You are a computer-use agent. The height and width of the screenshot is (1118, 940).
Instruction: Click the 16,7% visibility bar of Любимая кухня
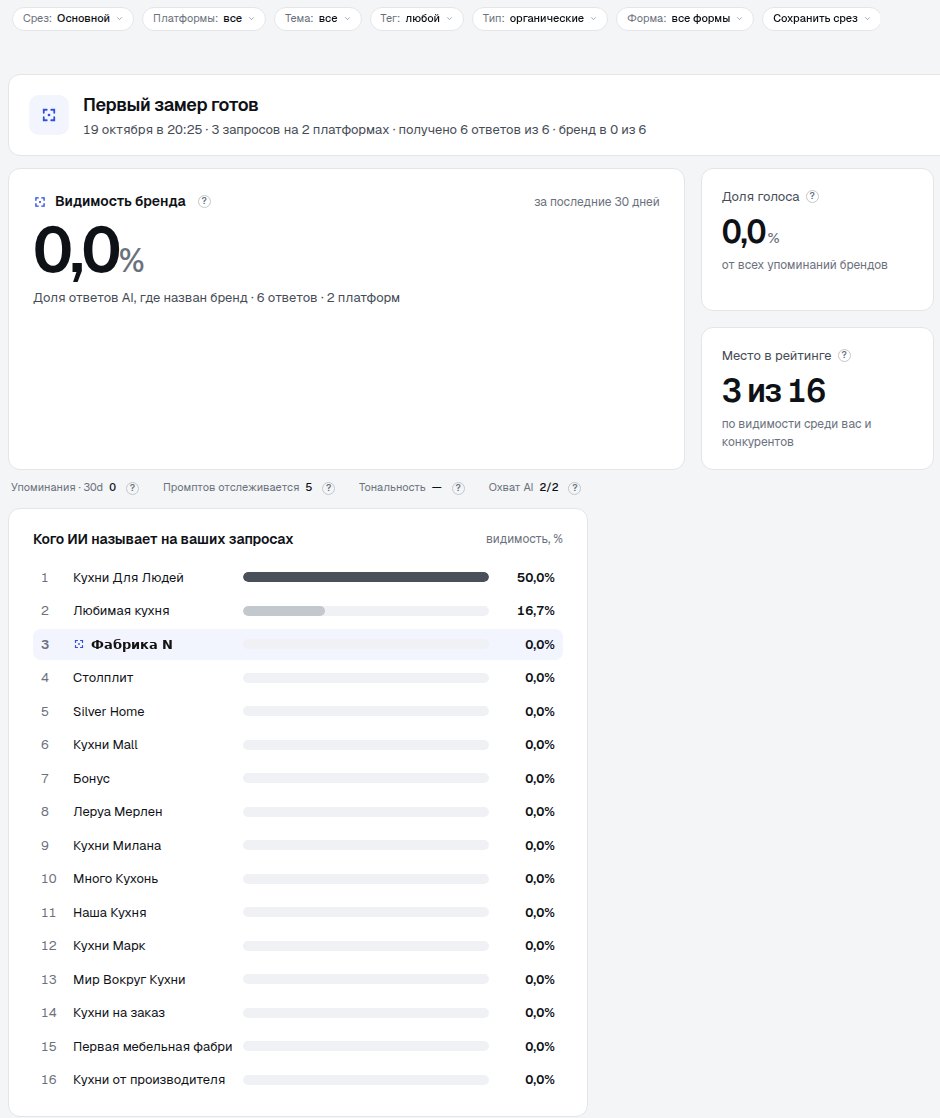tap(366, 611)
